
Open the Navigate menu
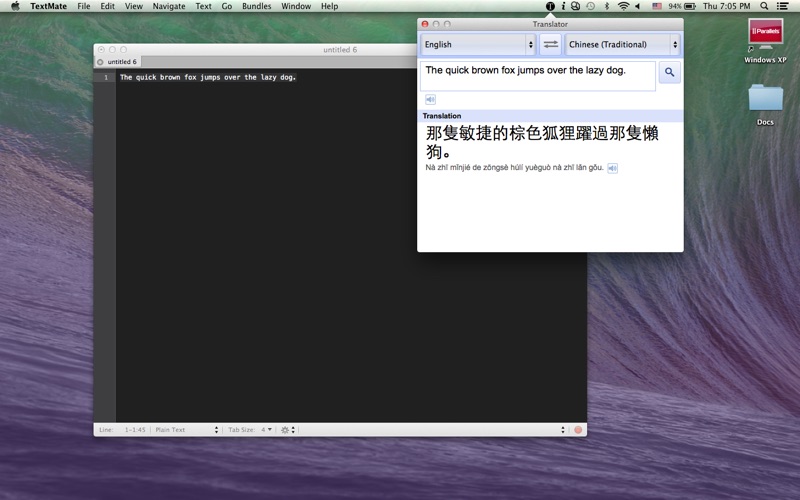click(x=168, y=6)
